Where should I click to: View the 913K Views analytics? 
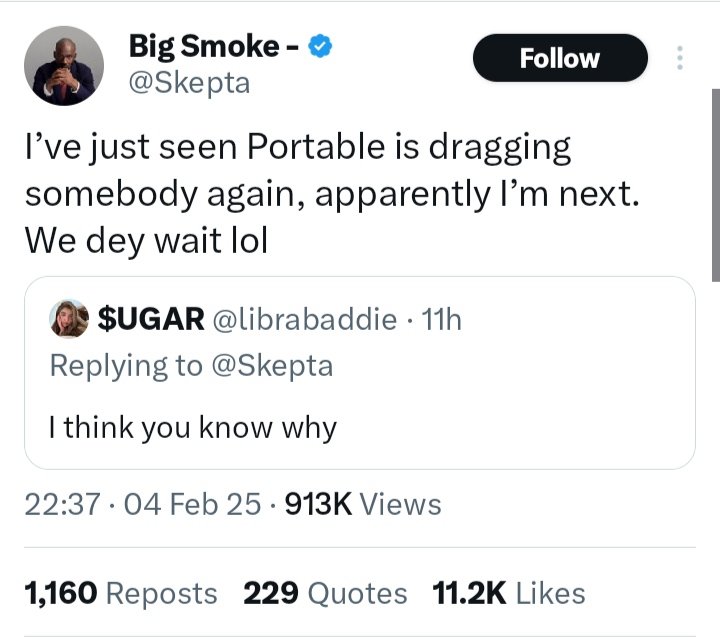click(363, 505)
